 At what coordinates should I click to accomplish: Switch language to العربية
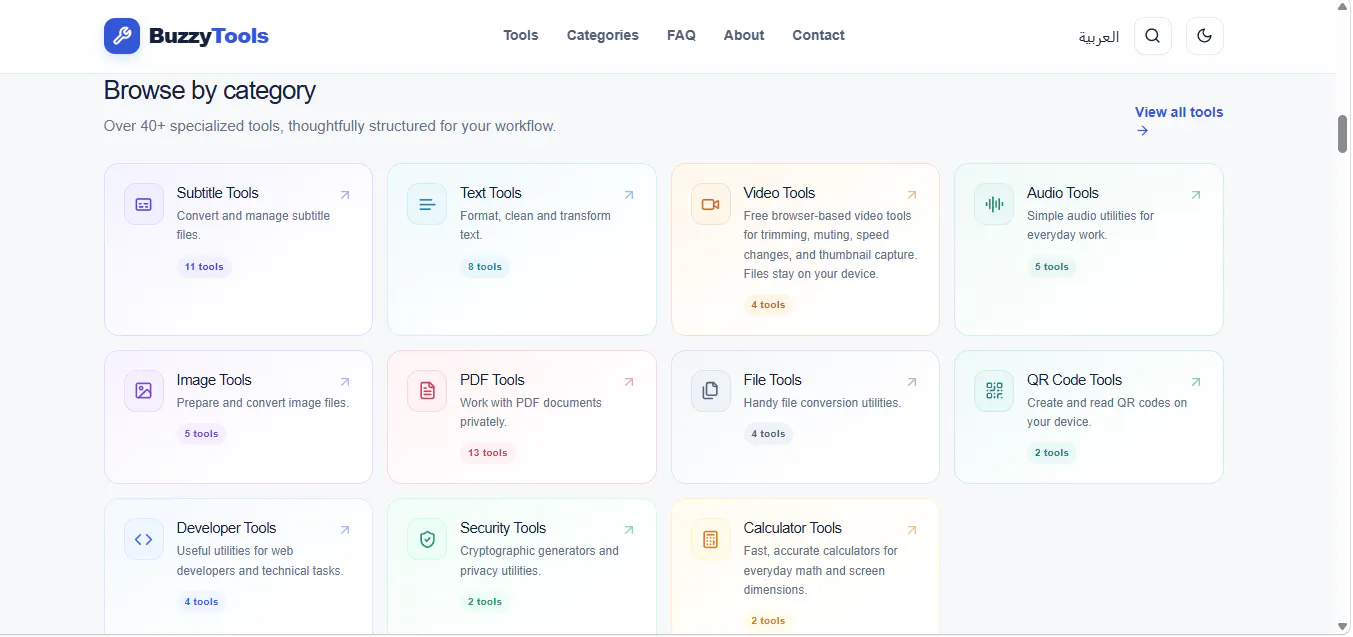coord(1099,37)
